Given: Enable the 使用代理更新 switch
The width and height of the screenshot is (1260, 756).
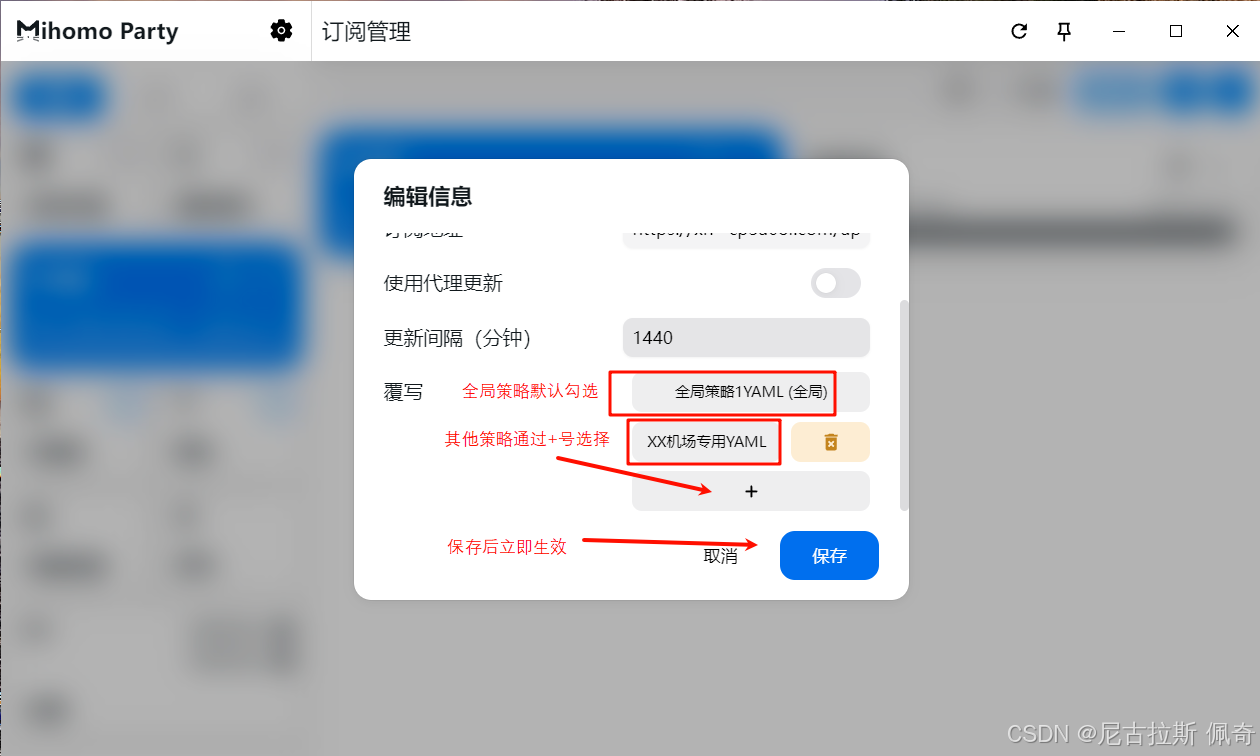Looking at the screenshot, I should coord(836,284).
